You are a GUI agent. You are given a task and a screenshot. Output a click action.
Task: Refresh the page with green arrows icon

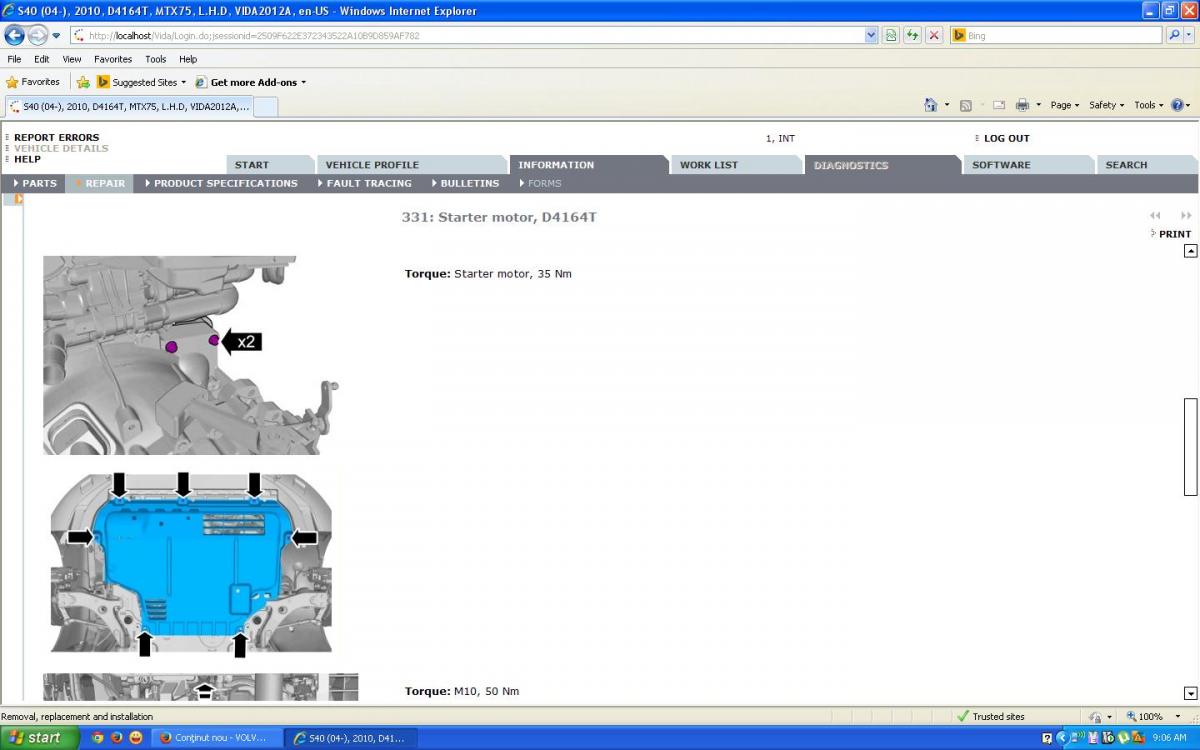pos(912,35)
